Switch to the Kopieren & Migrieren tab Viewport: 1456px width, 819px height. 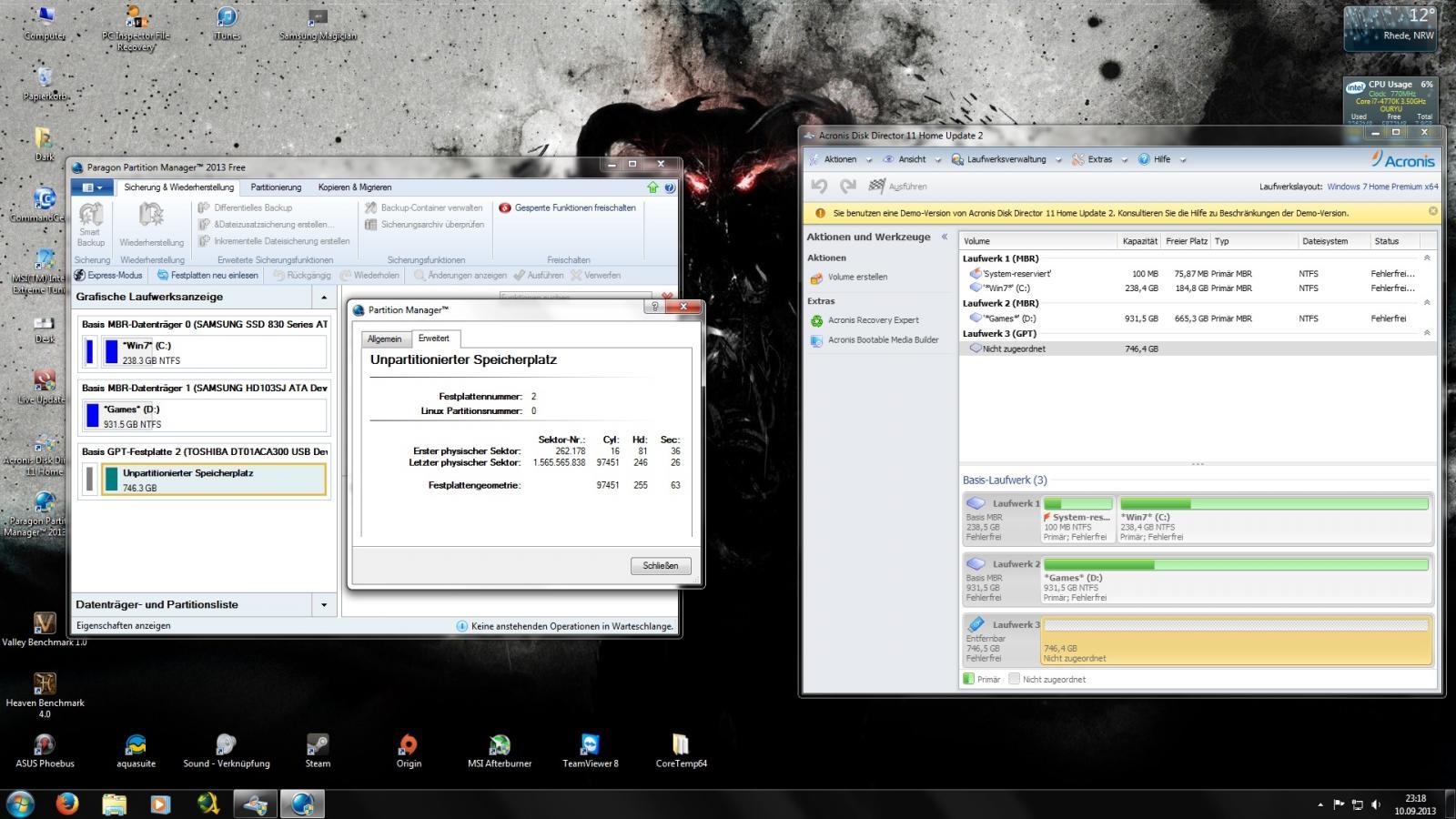[355, 187]
